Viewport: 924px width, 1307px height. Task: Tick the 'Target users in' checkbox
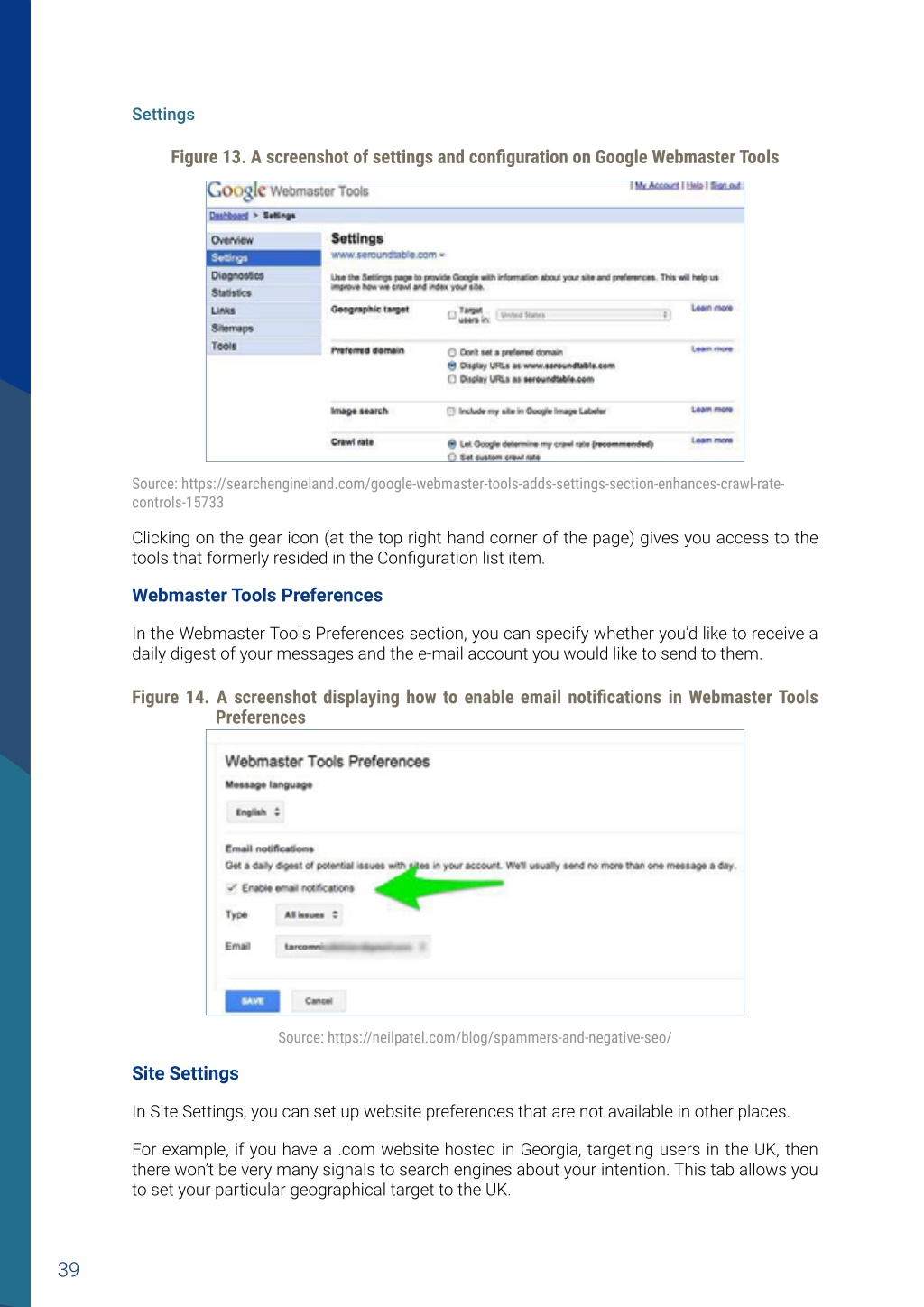pos(452,315)
